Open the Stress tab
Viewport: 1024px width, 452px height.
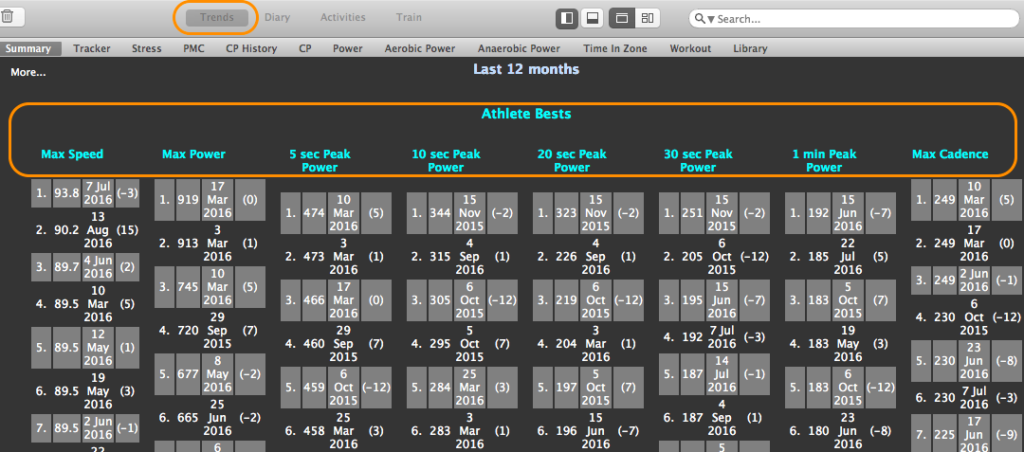click(x=146, y=48)
